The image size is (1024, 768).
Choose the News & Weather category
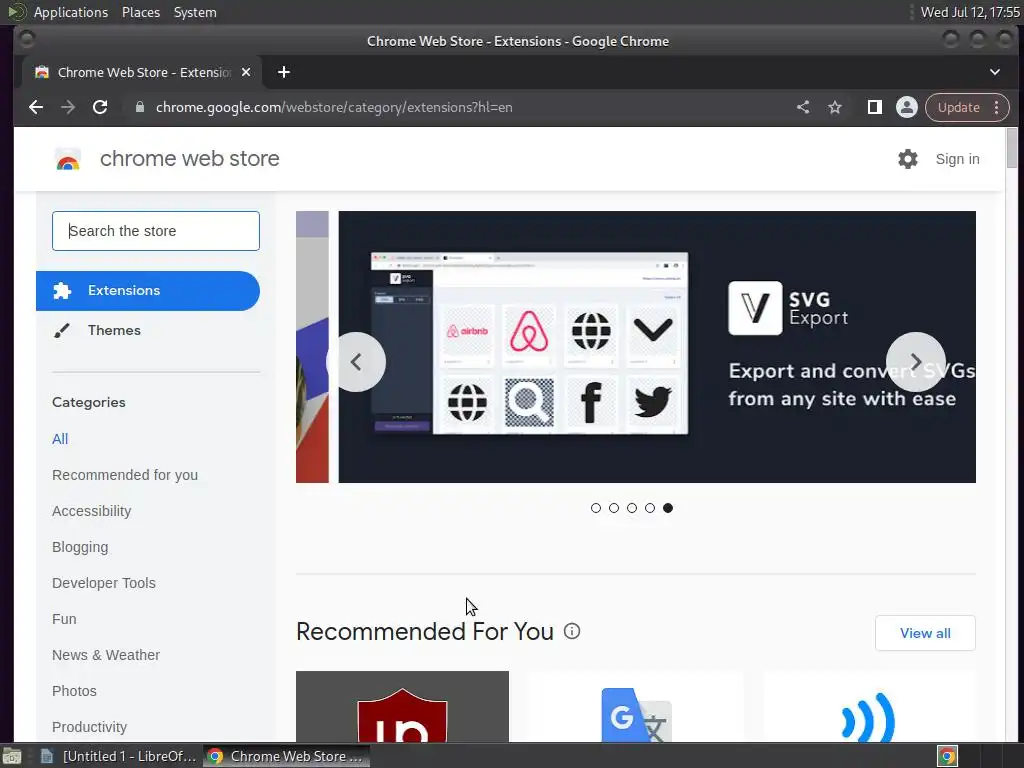[106, 654]
